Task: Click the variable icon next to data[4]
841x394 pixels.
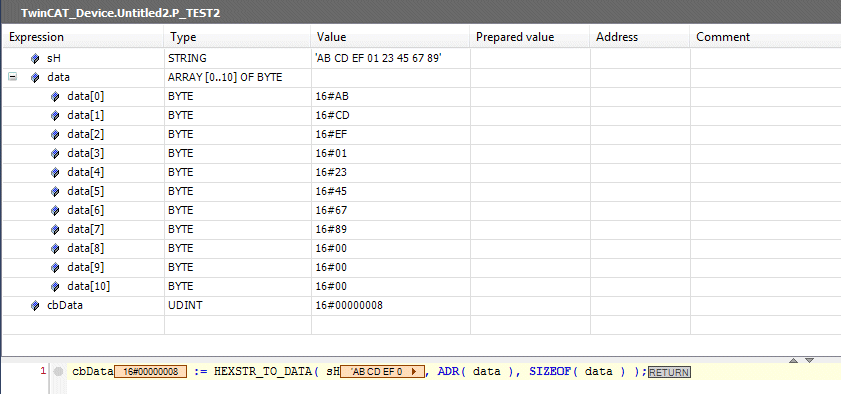Action: click(x=55, y=173)
